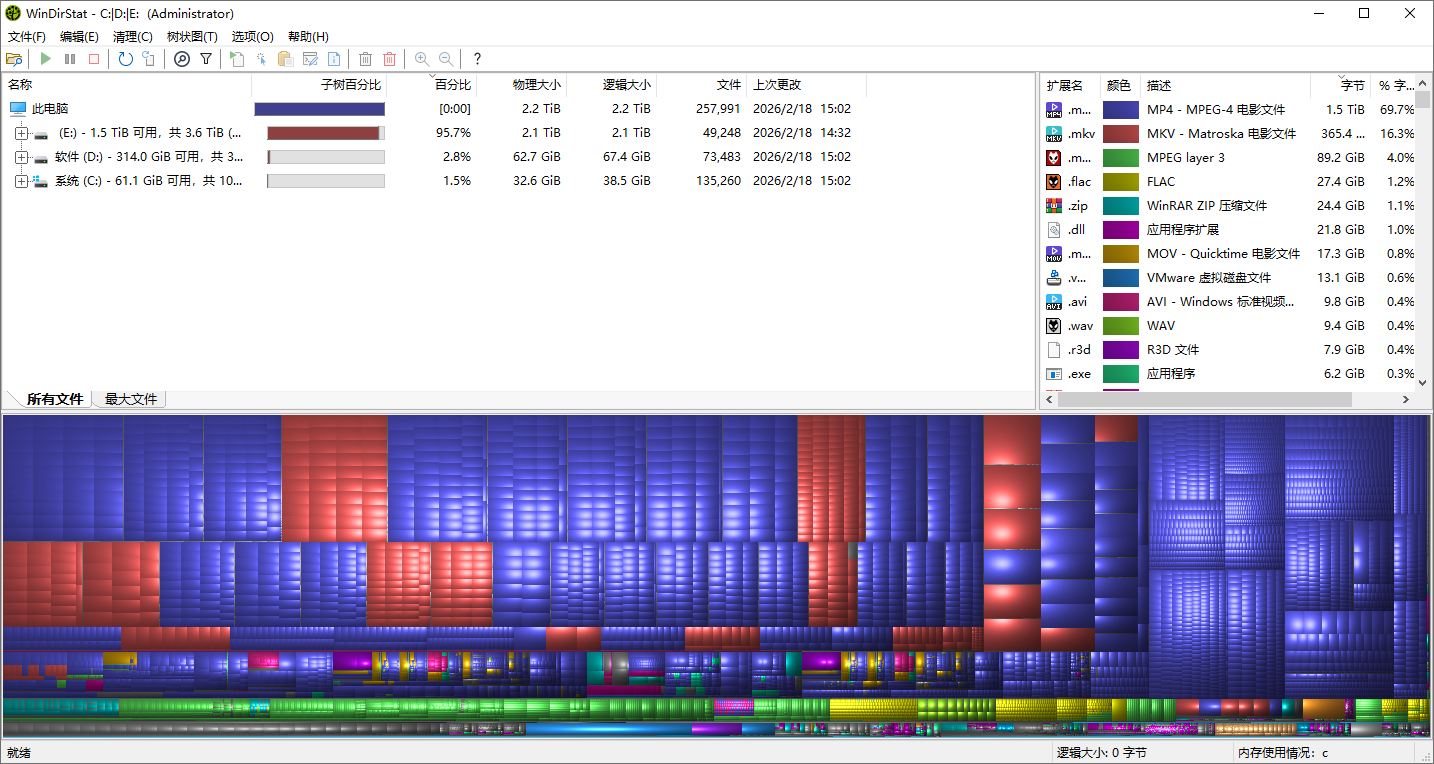Viewport: 1434px width, 764px height.
Task: Click the zoom in magnifier icon
Action: [422, 59]
